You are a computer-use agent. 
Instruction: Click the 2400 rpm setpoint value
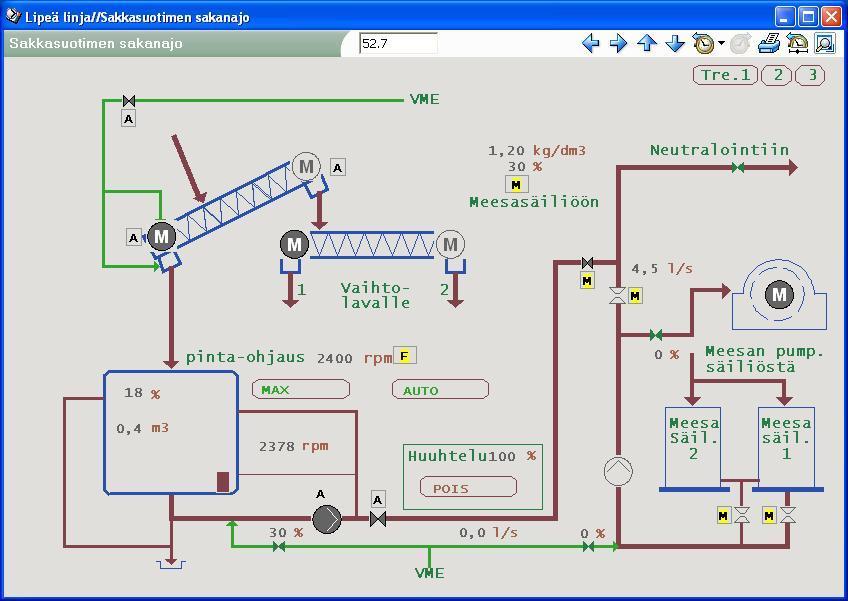tap(334, 358)
